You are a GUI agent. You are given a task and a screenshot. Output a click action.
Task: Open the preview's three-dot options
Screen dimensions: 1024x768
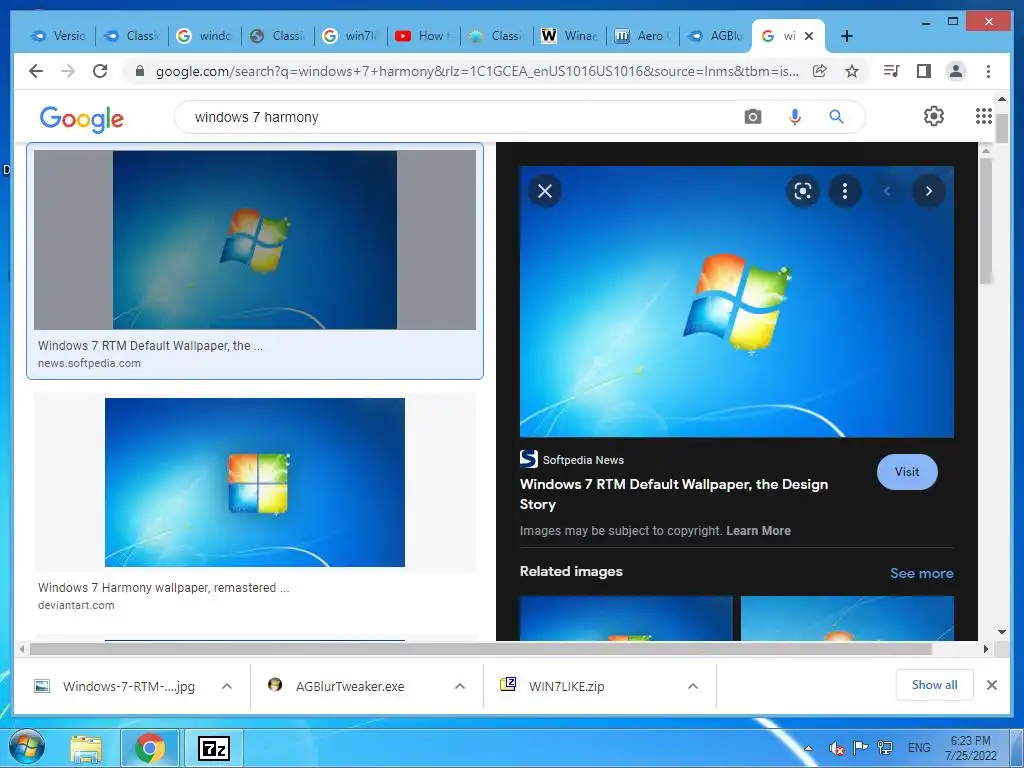click(844, 191)
